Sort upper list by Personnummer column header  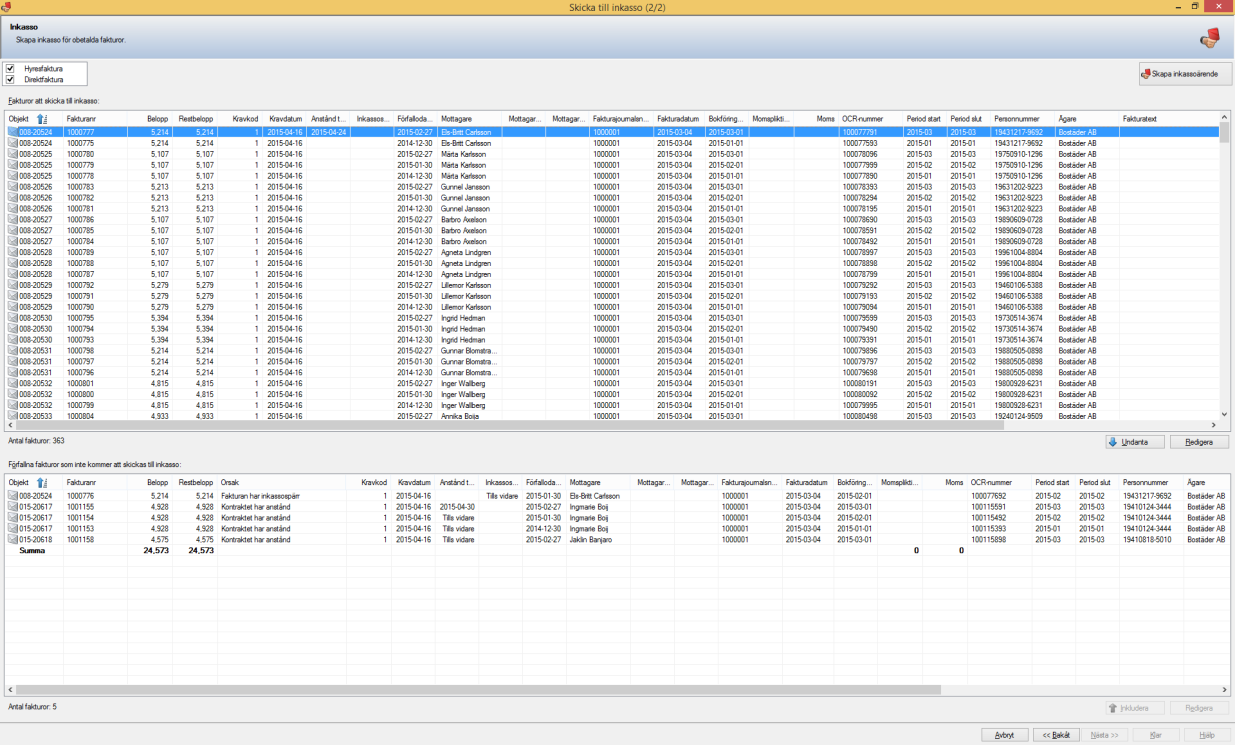click(x=1023, y=119)
